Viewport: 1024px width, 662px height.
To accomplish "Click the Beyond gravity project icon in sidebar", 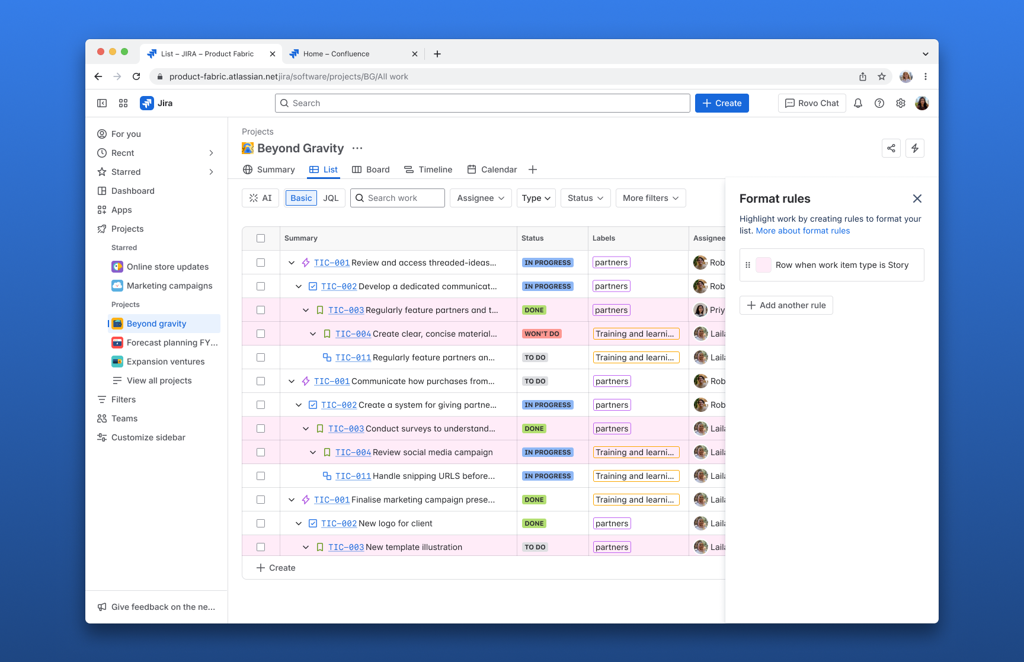I will pos(117,323).
